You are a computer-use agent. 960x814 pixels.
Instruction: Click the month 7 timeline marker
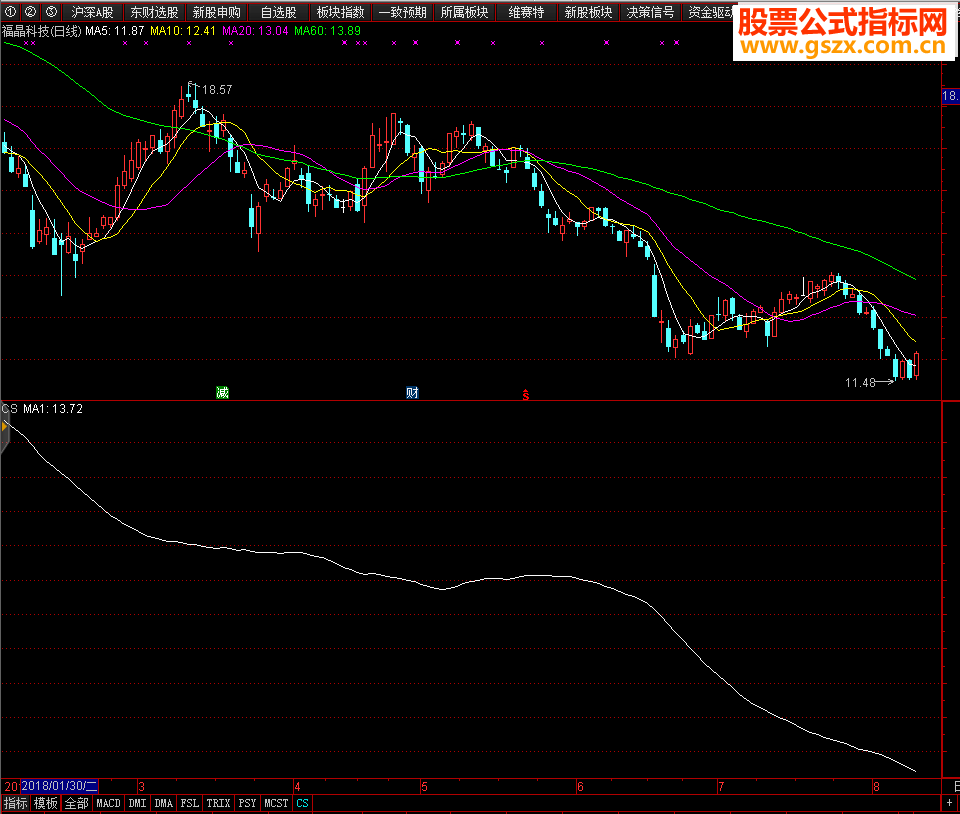coord(721,786)
